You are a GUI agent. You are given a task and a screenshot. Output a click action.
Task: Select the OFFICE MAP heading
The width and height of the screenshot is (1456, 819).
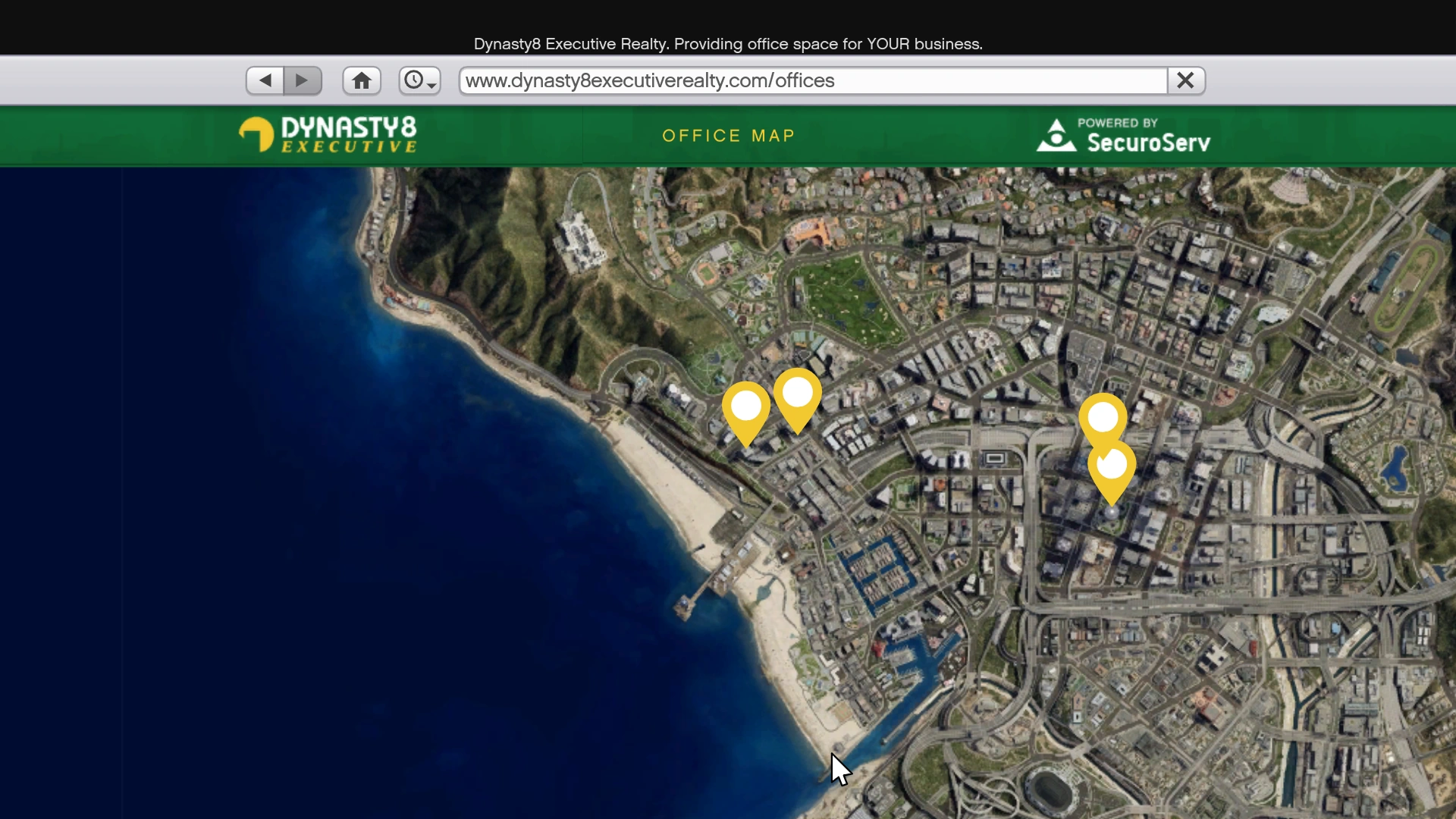728,136
